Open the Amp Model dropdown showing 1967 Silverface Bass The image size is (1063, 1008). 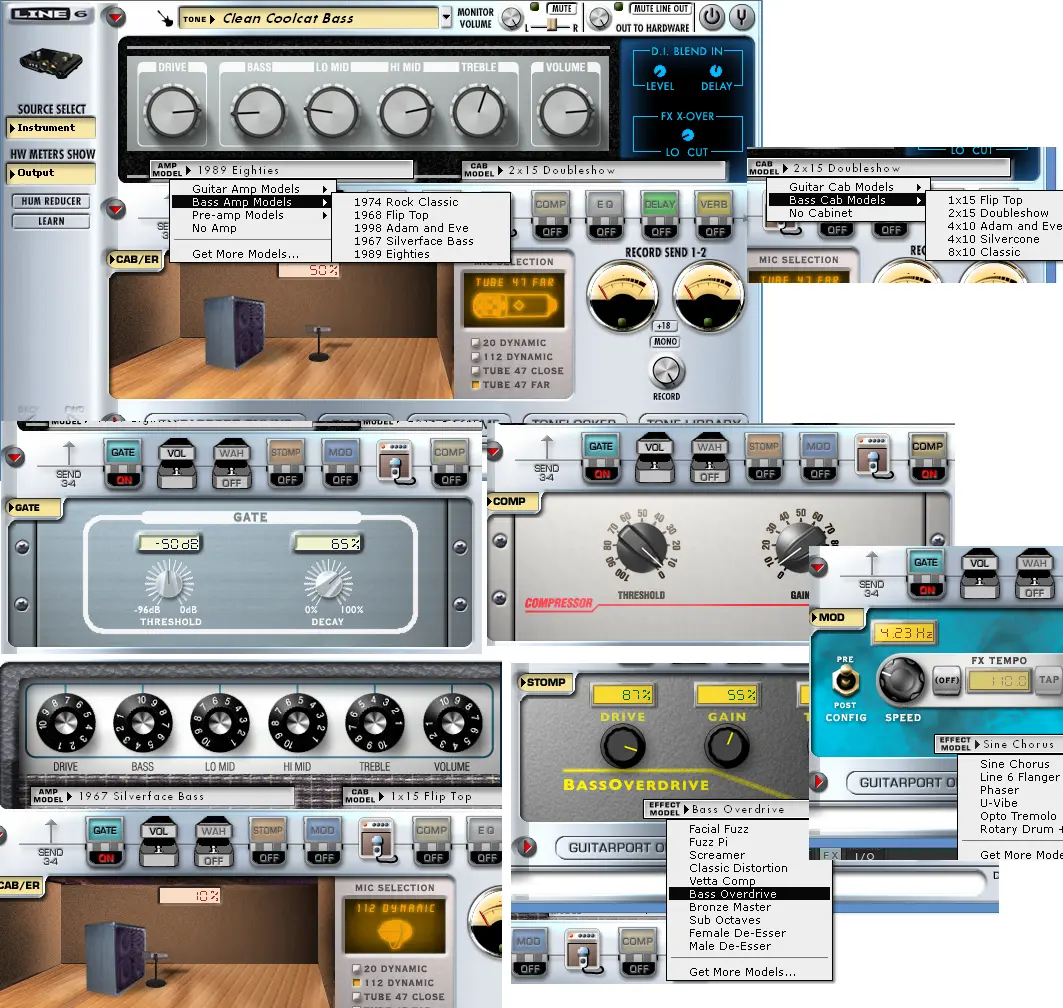pyautogui.click(x=163, y=796)
